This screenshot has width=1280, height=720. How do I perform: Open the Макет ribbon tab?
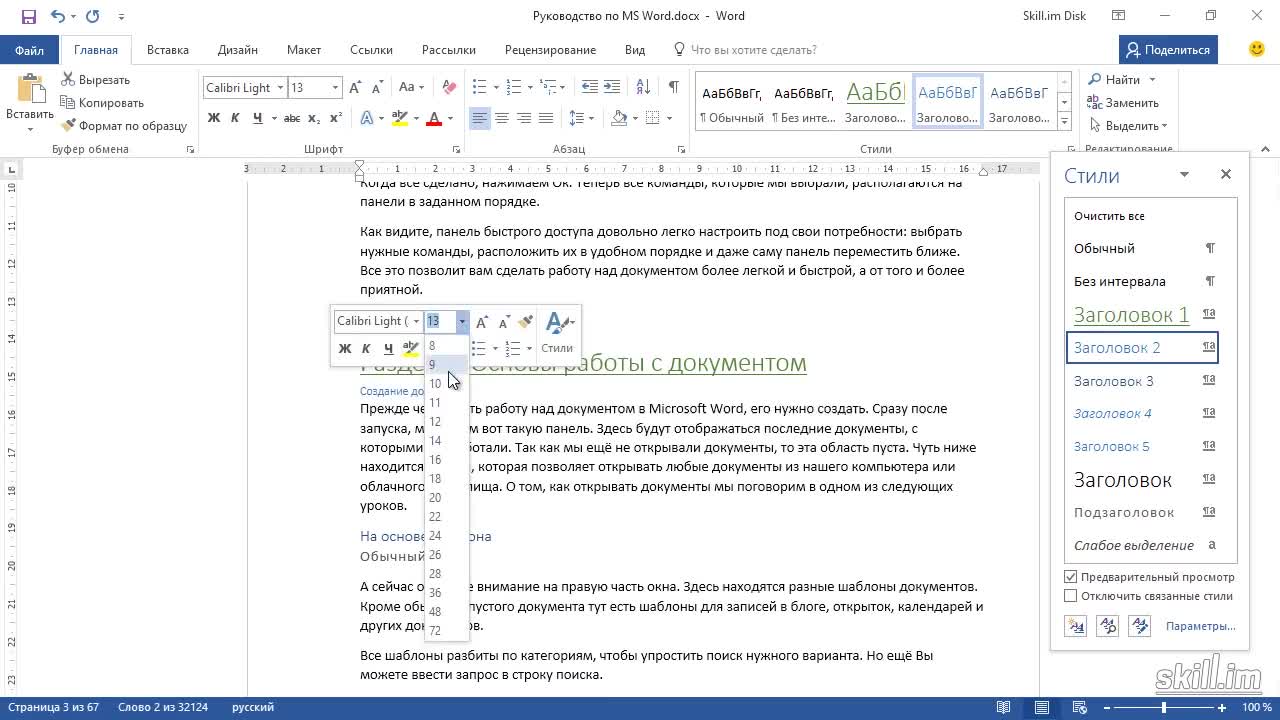tap(304, 50)
